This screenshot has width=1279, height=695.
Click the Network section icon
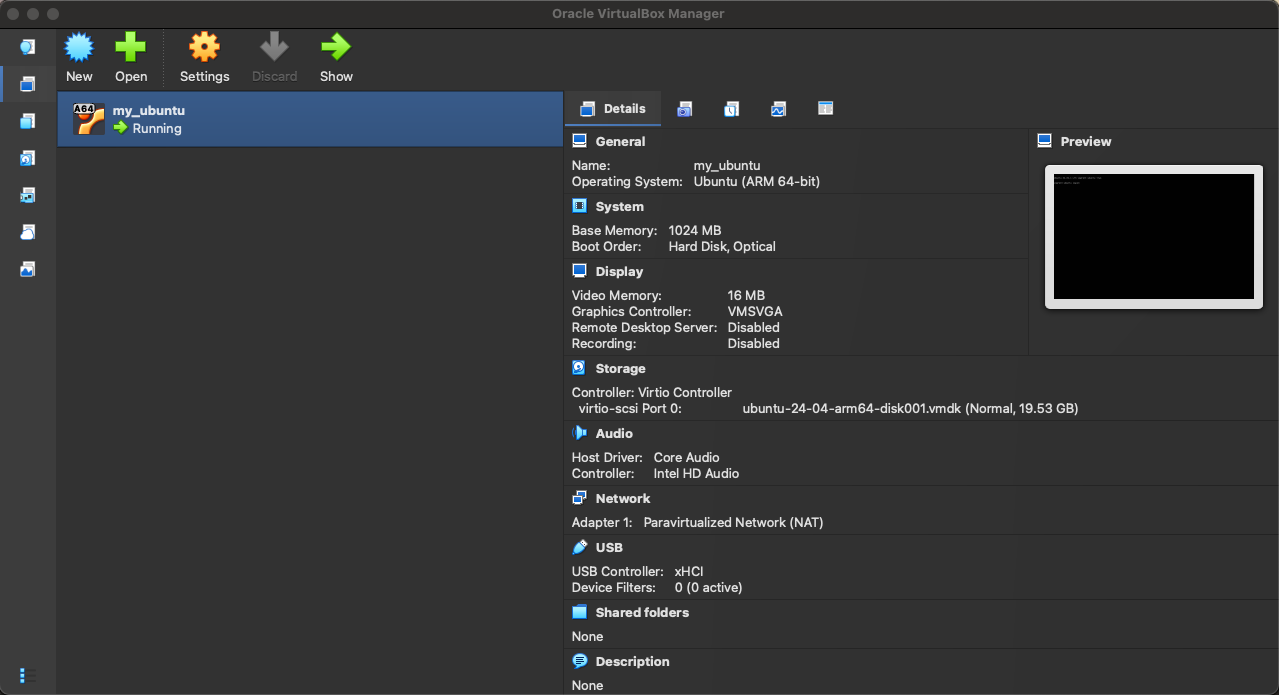(580, 498)
